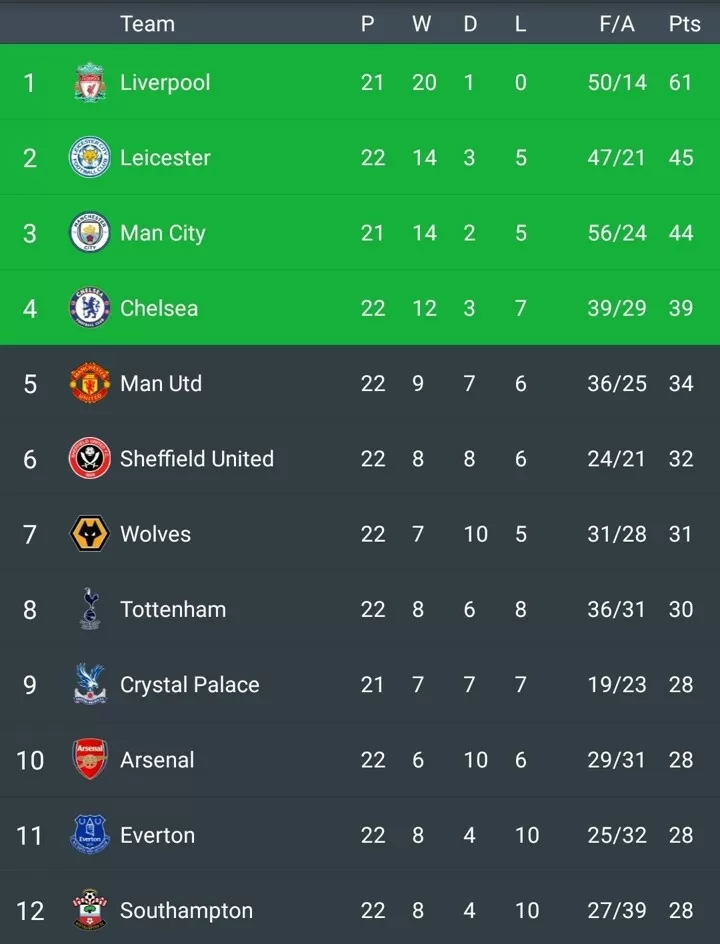Image resolution: width=720 pixels, height=944 pixels.
Task: Click the Leicester City club badge
Action: 90,157
